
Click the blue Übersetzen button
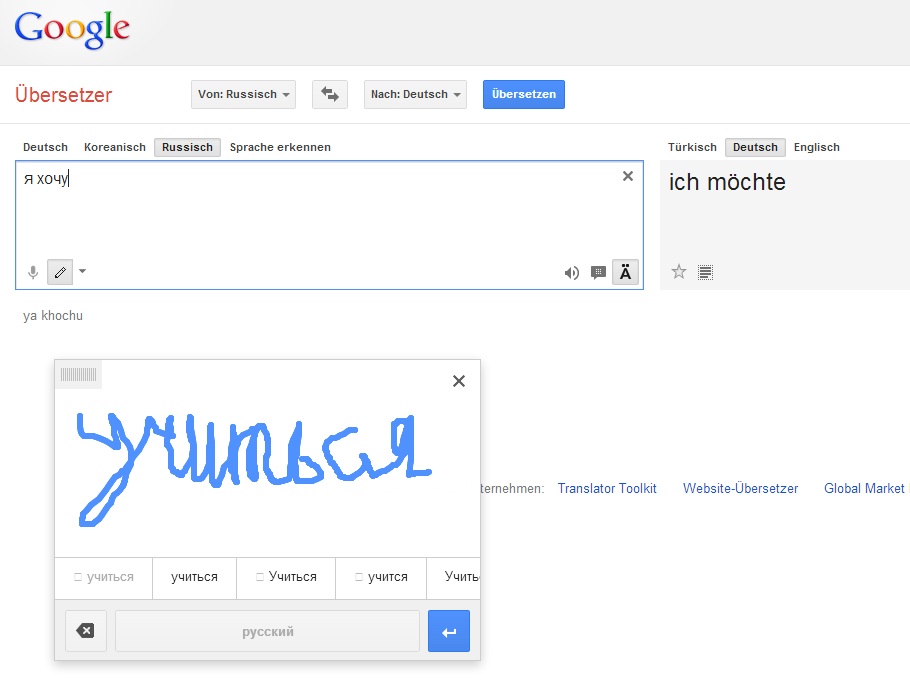tap(523, 94)
